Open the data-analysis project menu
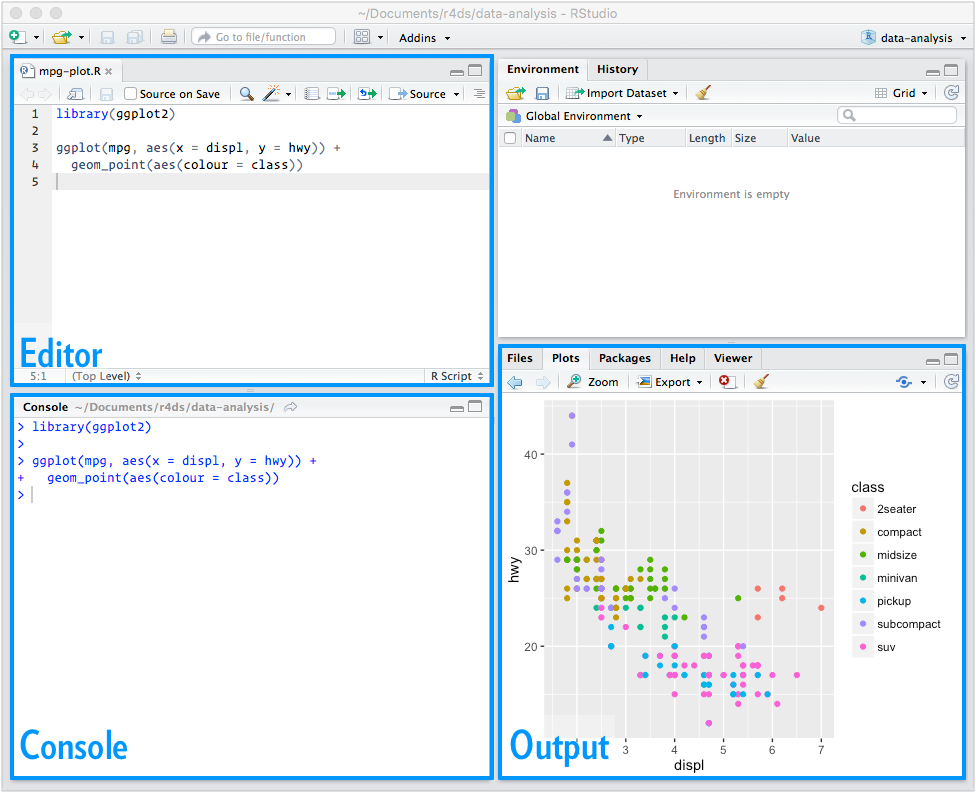Viewport: 976px width, 793px height. coord(914,38)
